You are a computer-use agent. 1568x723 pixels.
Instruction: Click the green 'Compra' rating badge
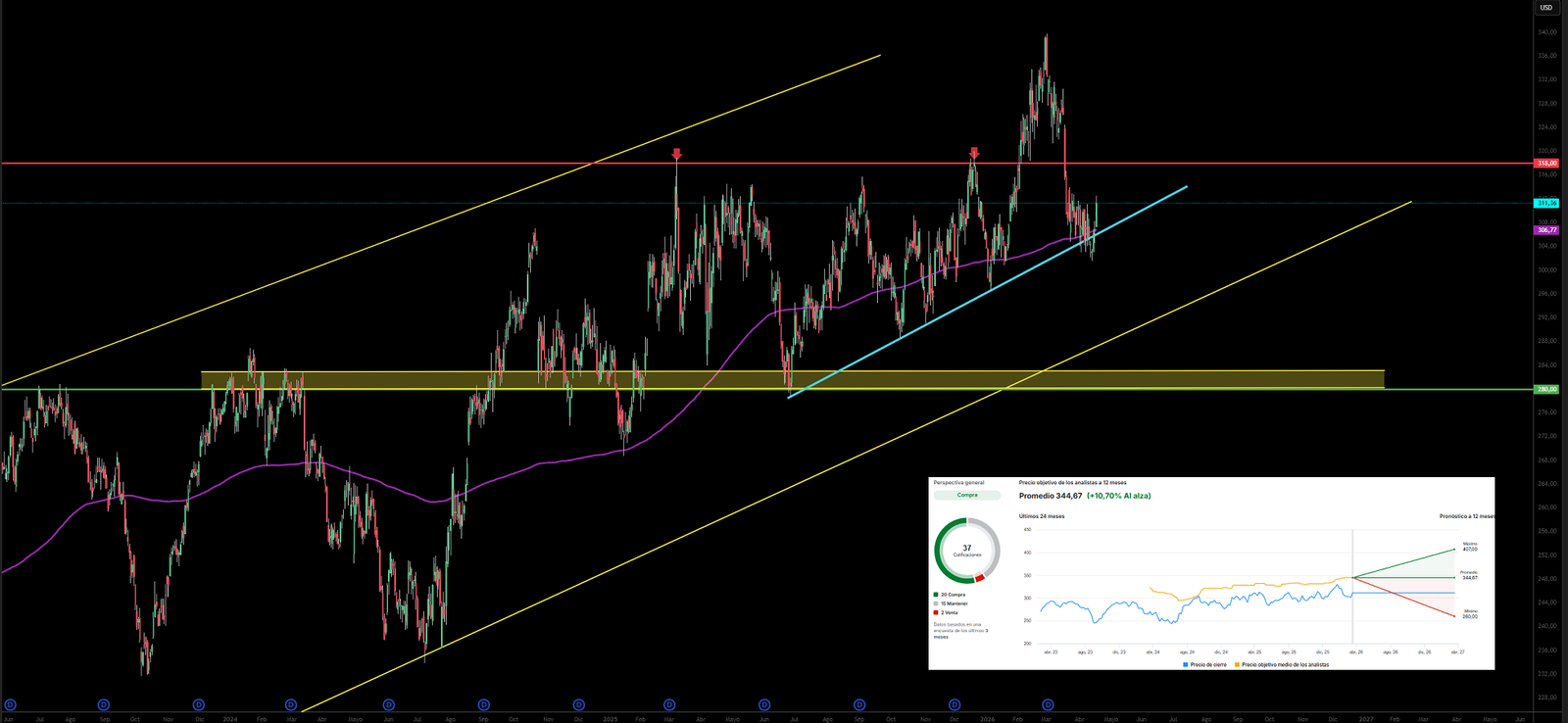point(967,496)
